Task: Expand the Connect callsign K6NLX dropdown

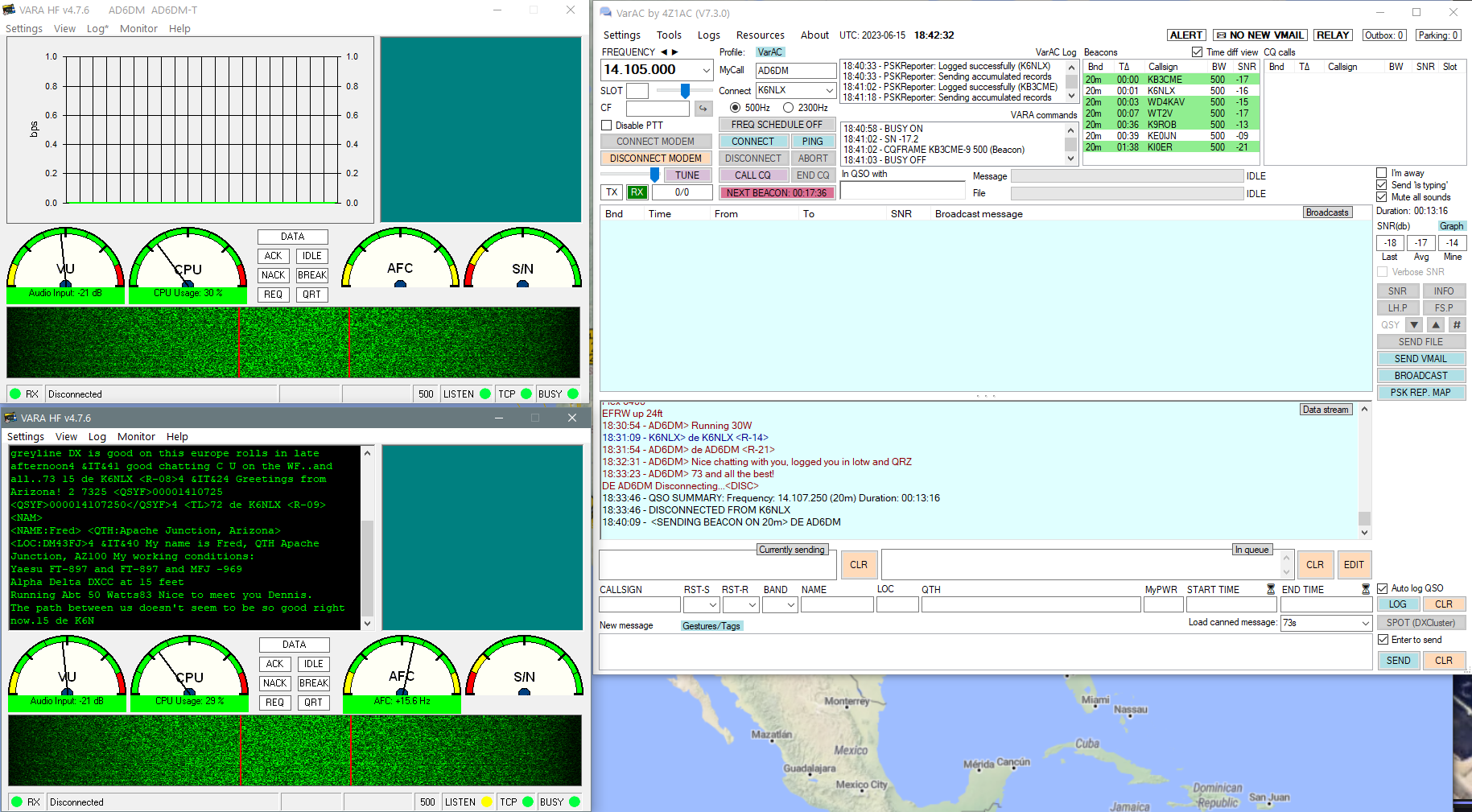Action: coord(829,91)
